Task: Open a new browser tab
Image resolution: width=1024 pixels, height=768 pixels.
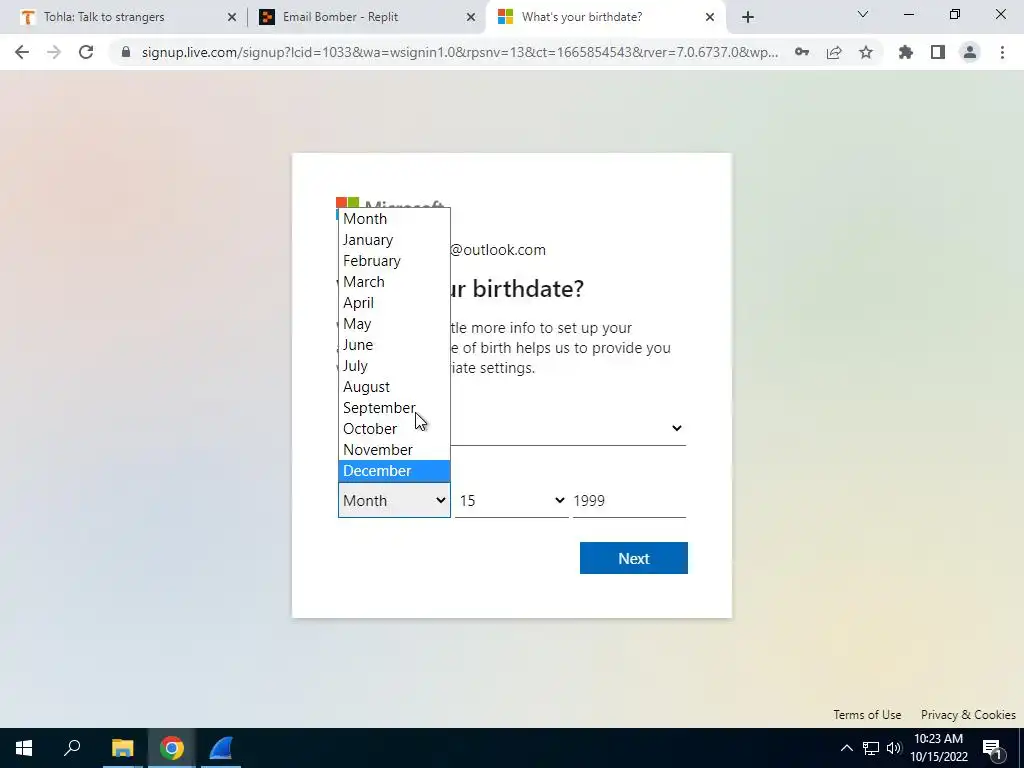Action: pyautogui.click(x=748, y=17)
